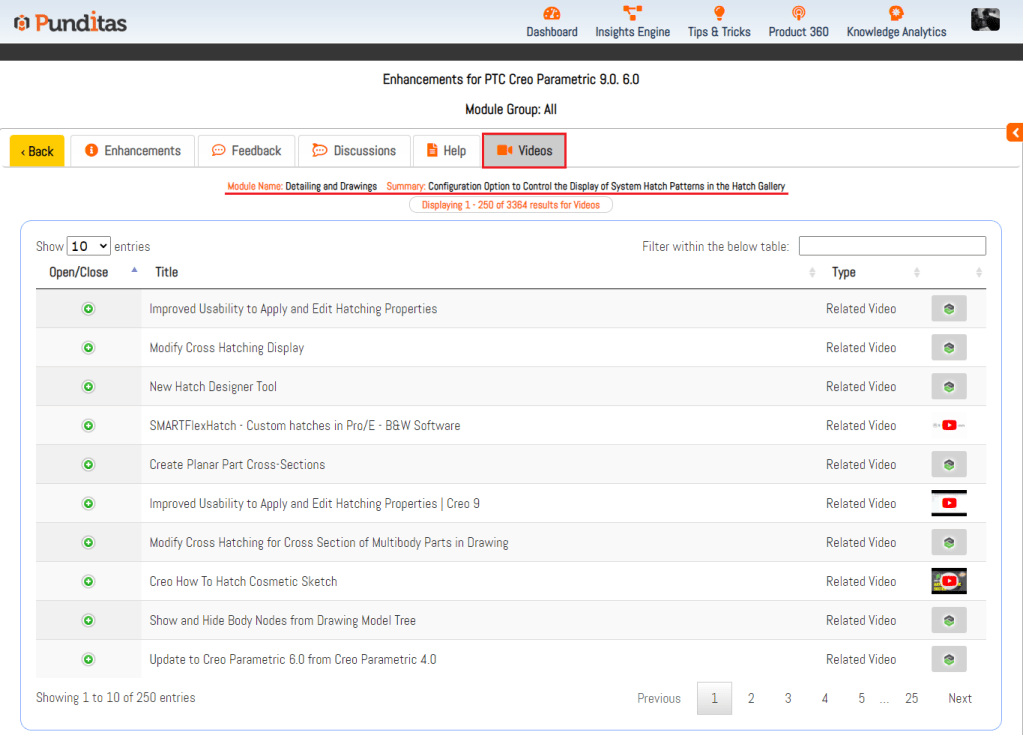
Task: Click the Punditas logo
Action: tap(71, 22)
